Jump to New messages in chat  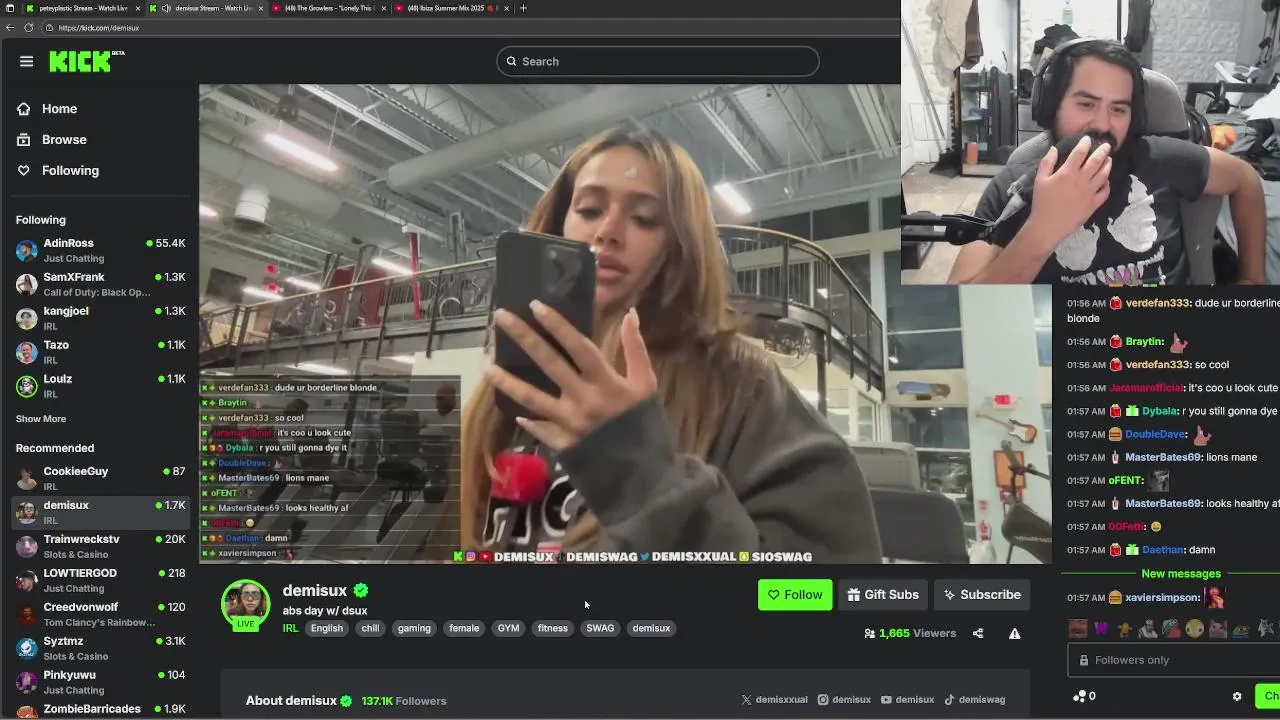tap(1181, 574)
